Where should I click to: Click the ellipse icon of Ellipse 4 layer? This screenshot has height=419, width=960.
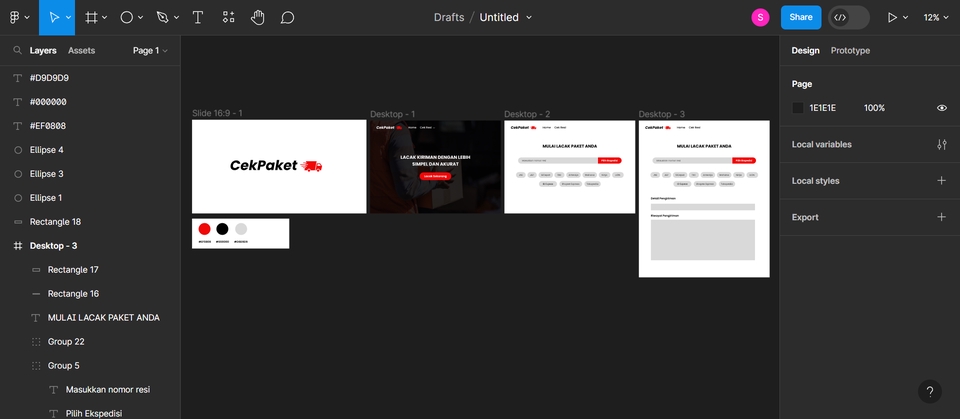point(18,150)
